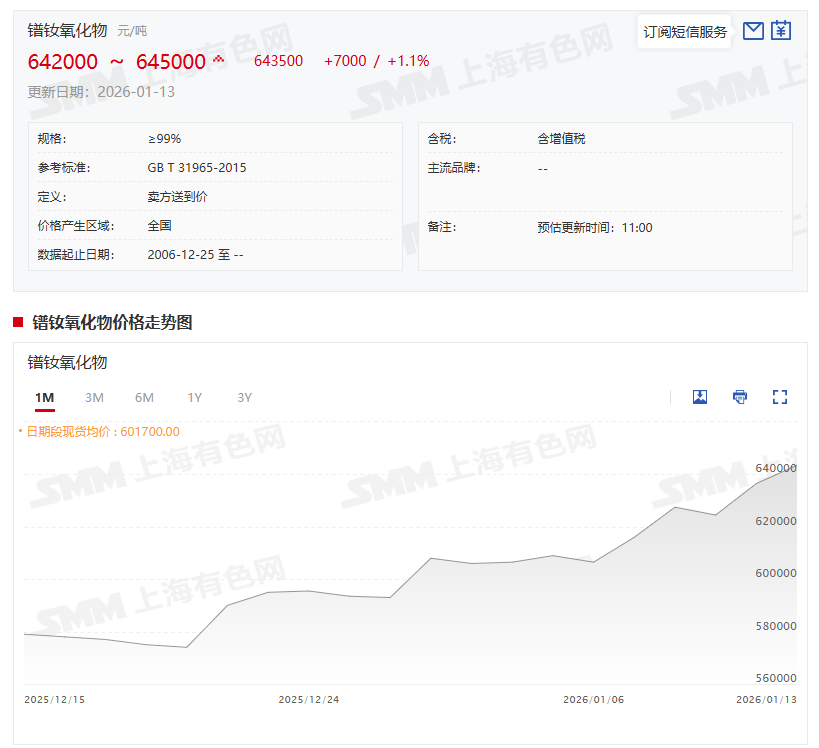Print the price trend chart
The image size is (819, 748).
(x=740, y=397)
